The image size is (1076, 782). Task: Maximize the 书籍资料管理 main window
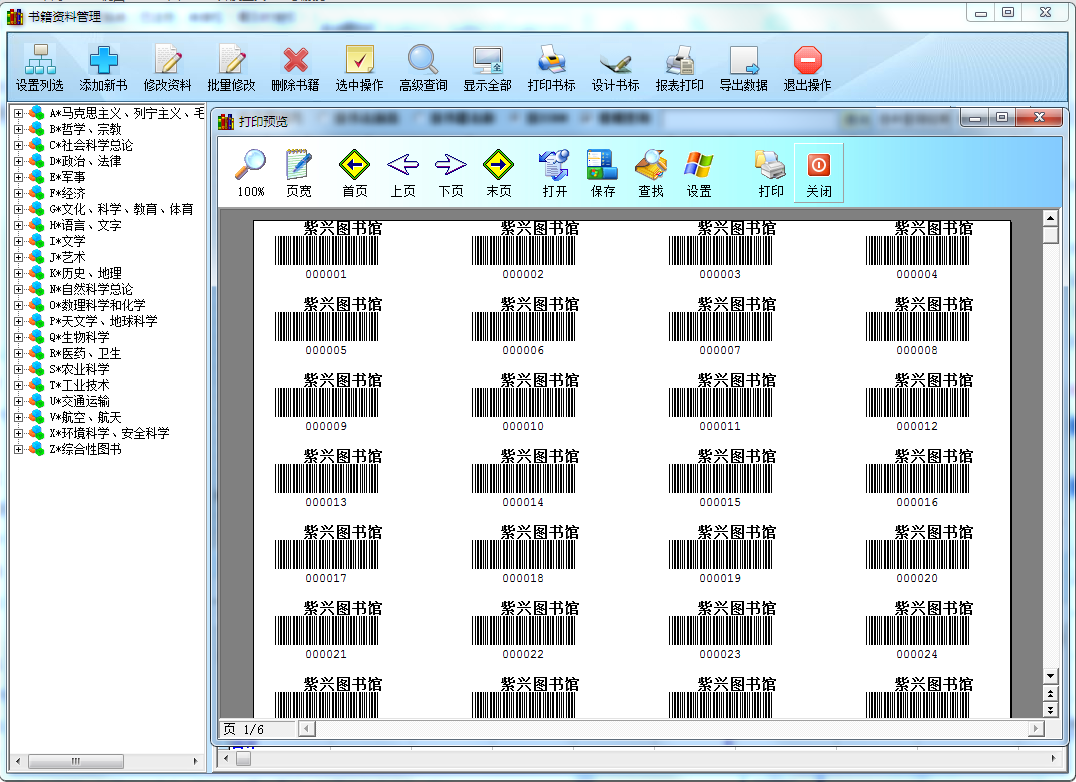[x=1007, y=12]
